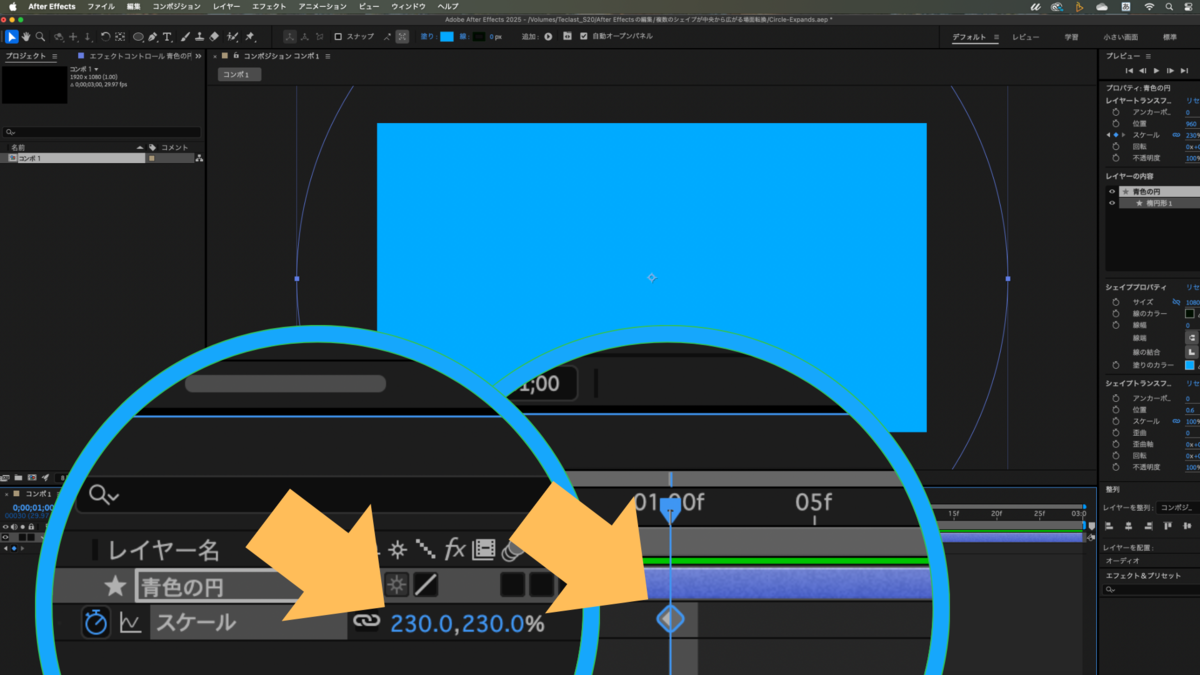
Task: Align layers to horizontal center
Action: click(x=1129, y=525)
